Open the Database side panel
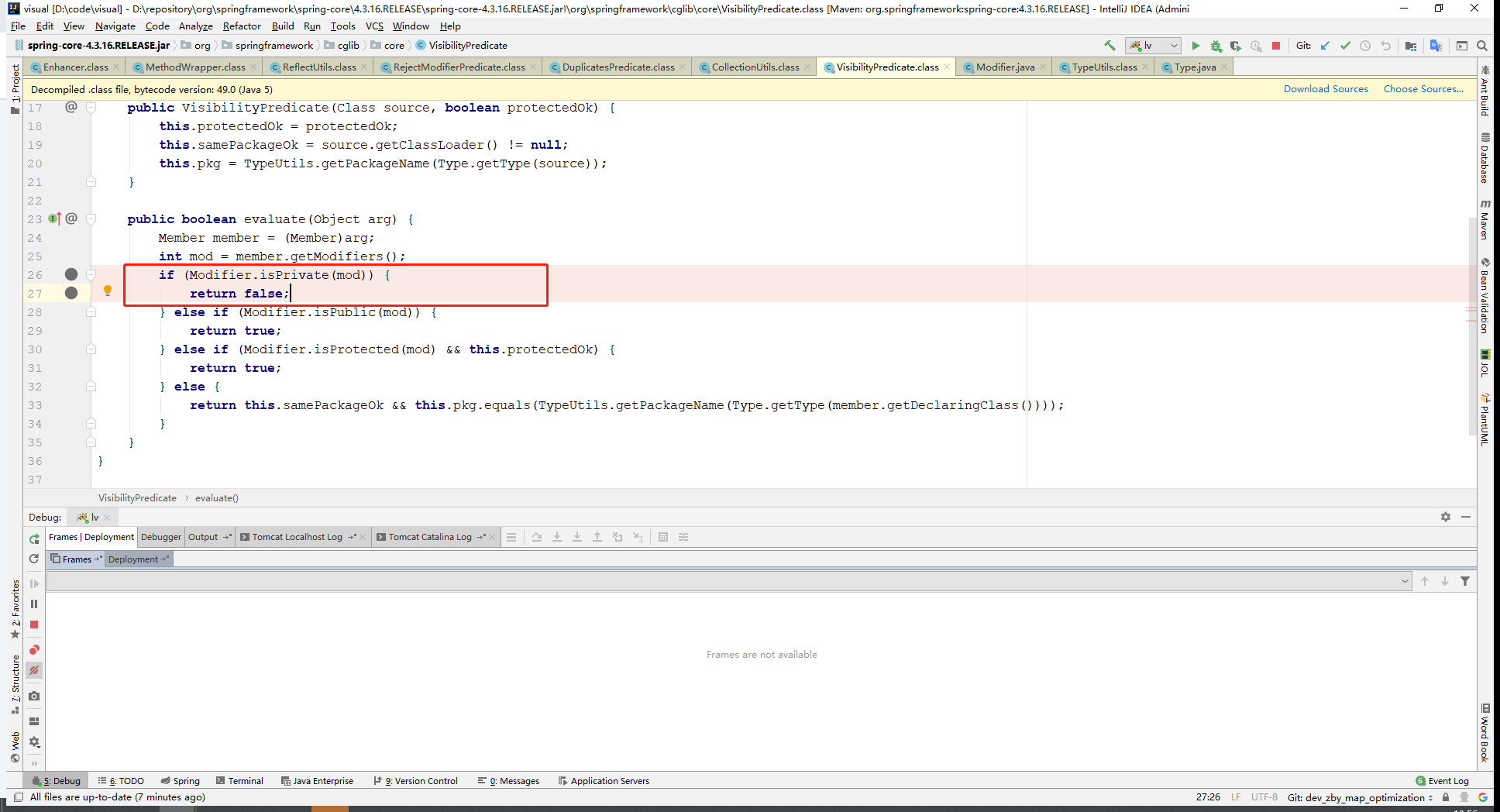Viewport: 1500px width, 812px height. tap(1485, 158)
